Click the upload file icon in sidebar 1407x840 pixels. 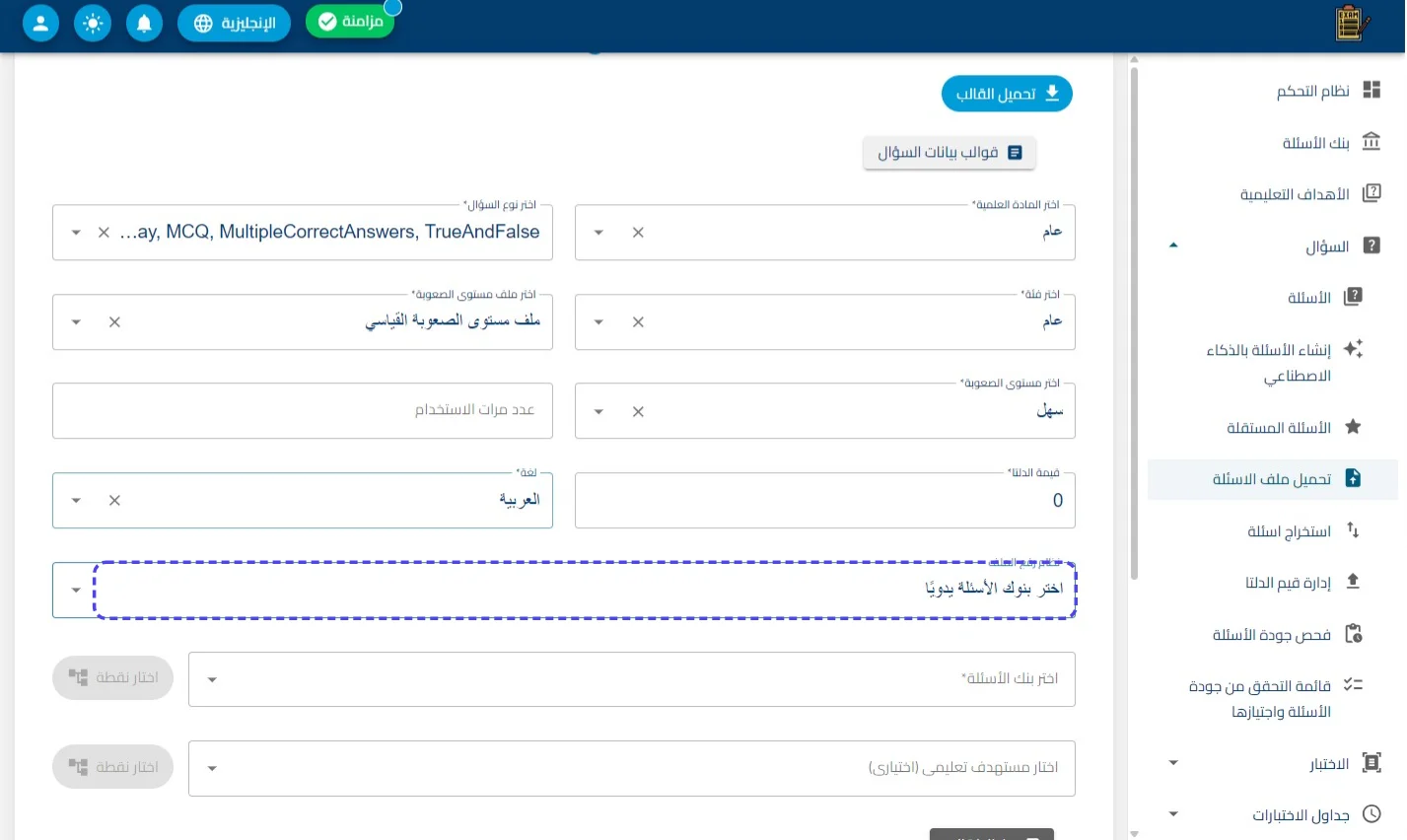click(1353, 478)
